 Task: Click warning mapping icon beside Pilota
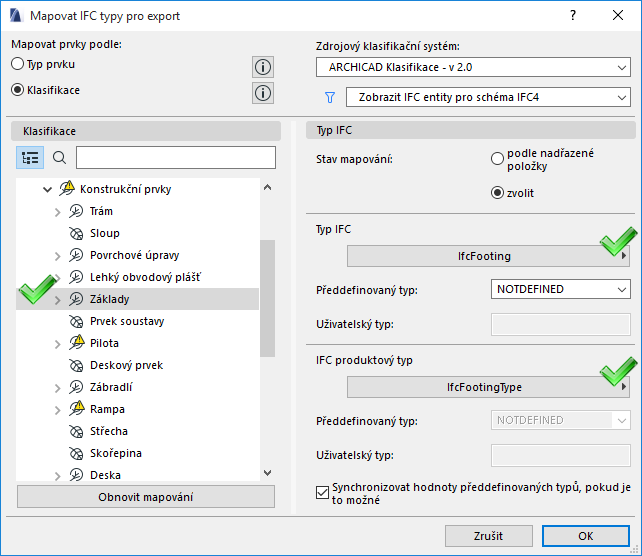pyautogui.click(x=76, y=343)
